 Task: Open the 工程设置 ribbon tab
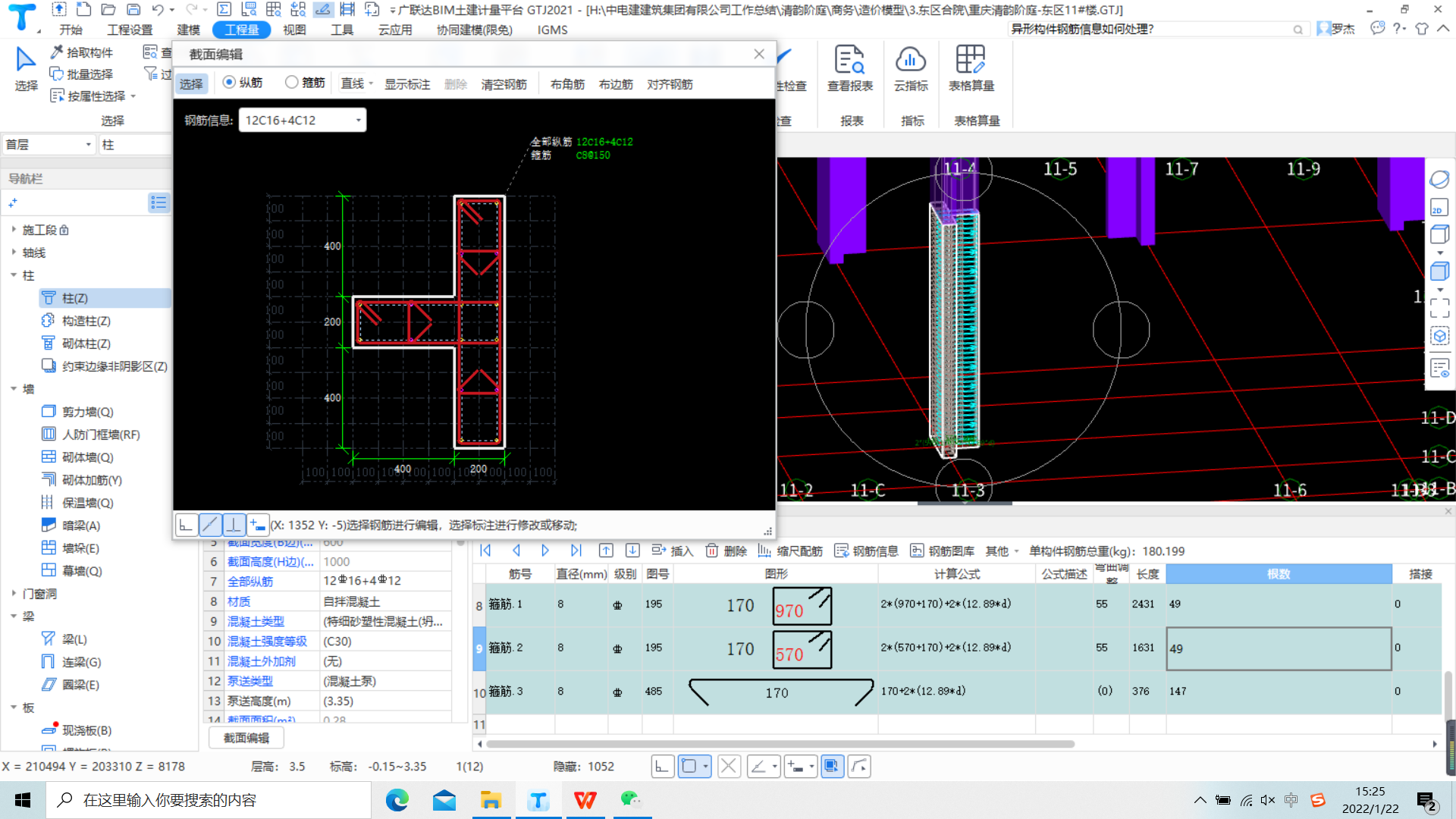point(130,30)
